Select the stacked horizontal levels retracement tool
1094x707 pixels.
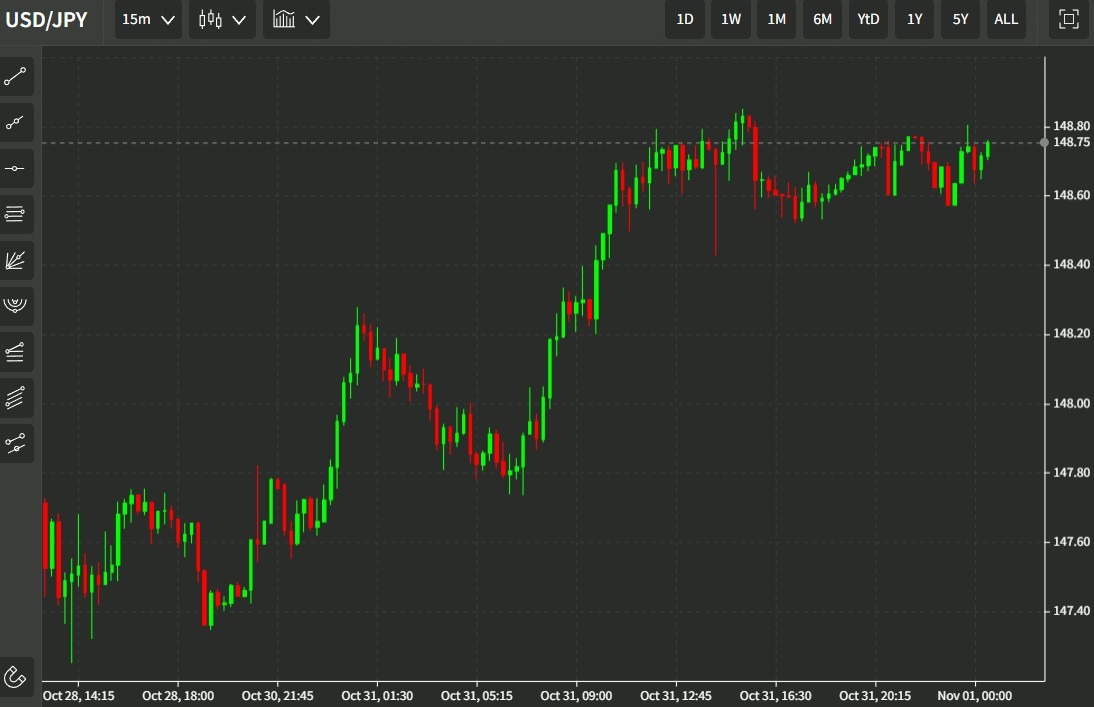tap(15, 214)
